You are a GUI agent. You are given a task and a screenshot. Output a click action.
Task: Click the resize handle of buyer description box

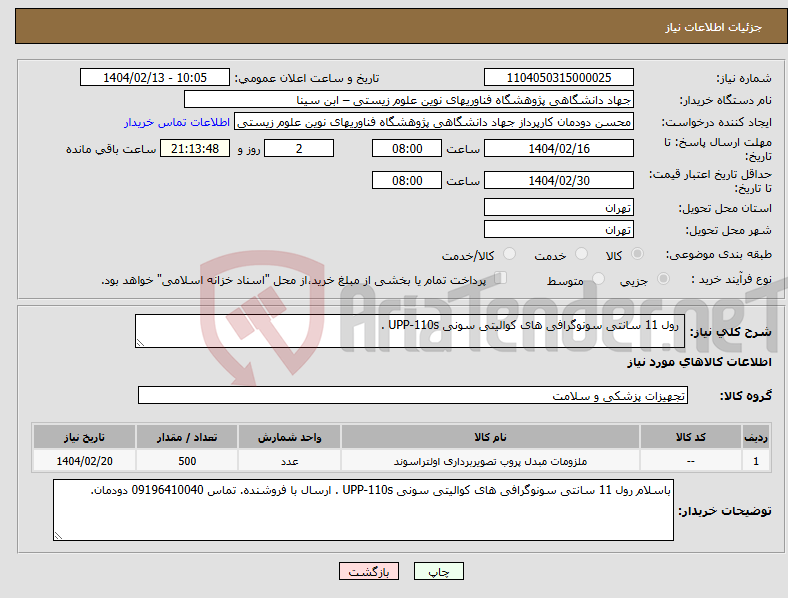[58, 536]
